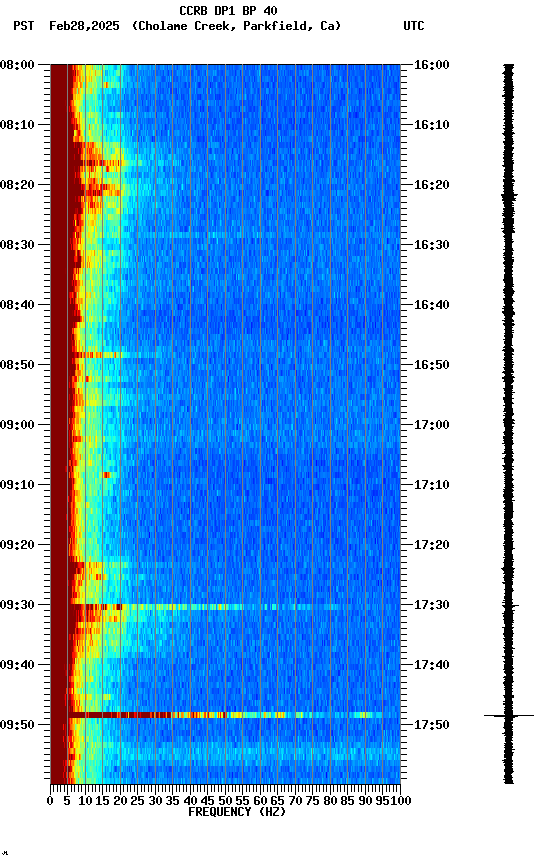Click the 09:10 PST time label
The height and width of the screenshot is (864, 552).
coord(17,485)
